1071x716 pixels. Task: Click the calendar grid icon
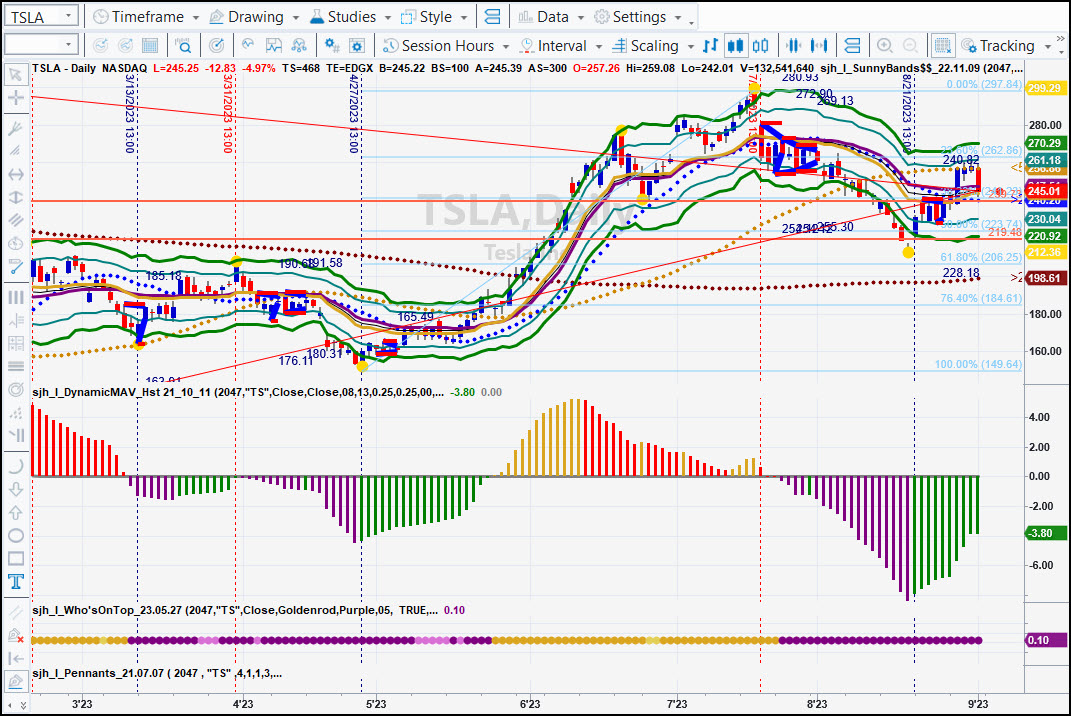[150, 46]
